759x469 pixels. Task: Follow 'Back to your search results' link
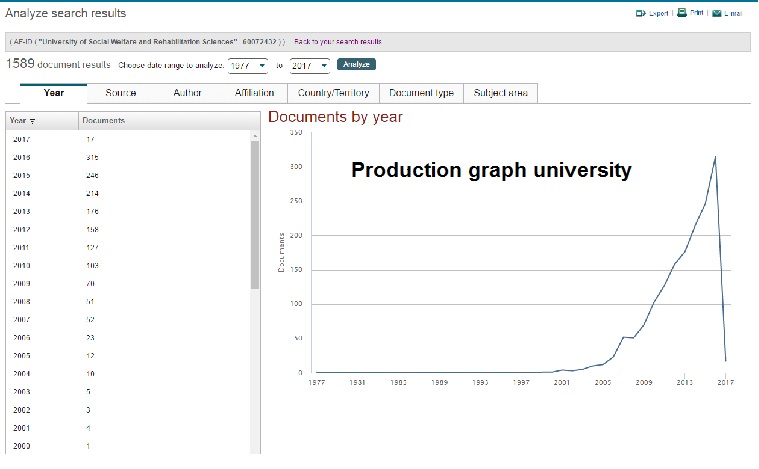pyautogui.click(x=338, y=42)
